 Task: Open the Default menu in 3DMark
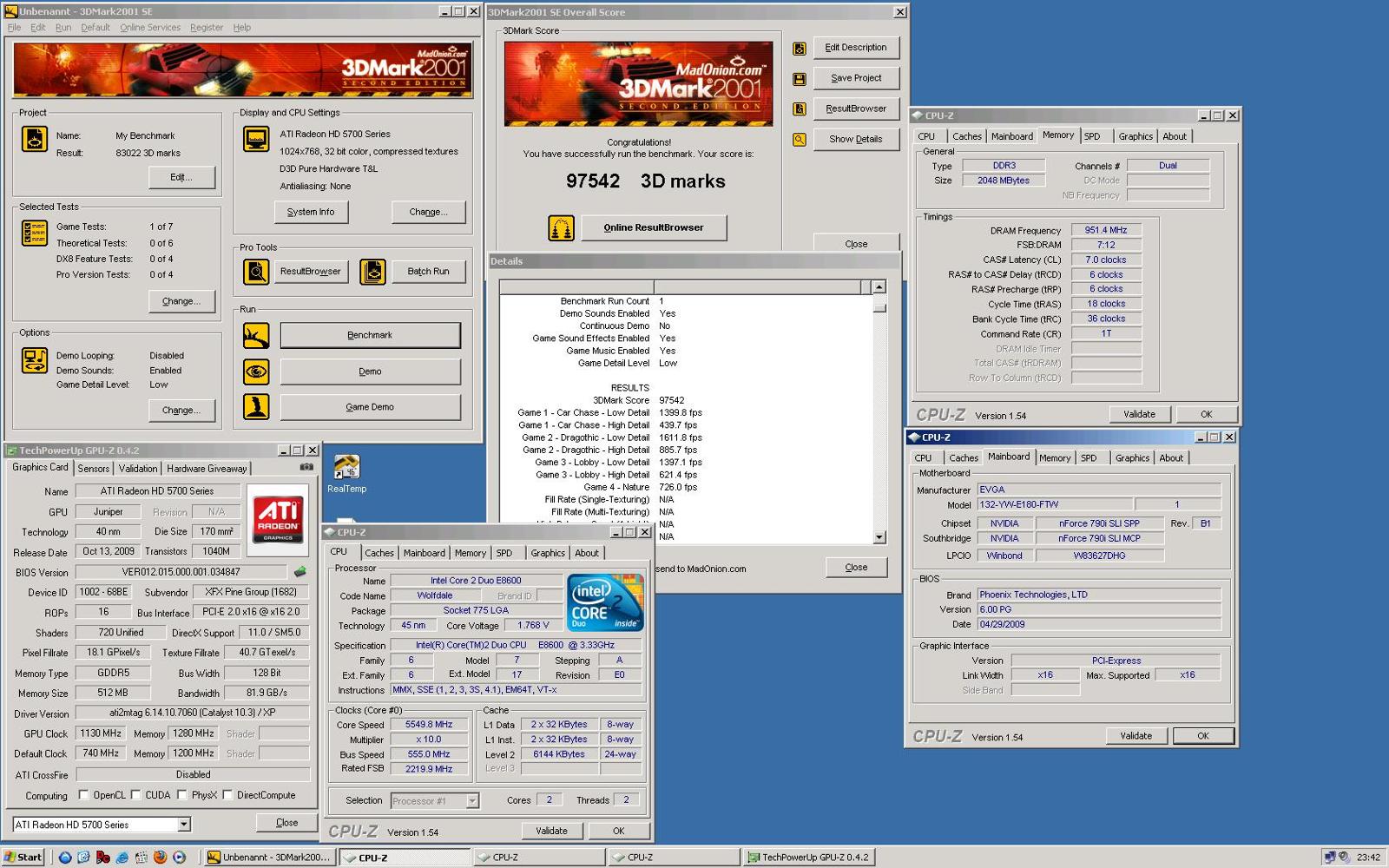click(95, 28)
